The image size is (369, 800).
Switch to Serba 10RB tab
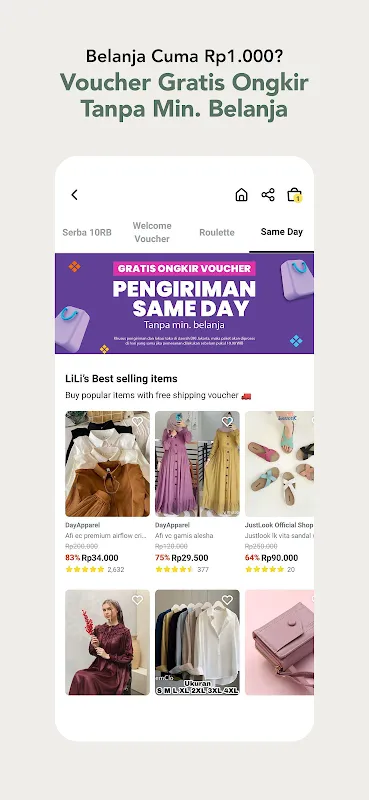[87, 232]
